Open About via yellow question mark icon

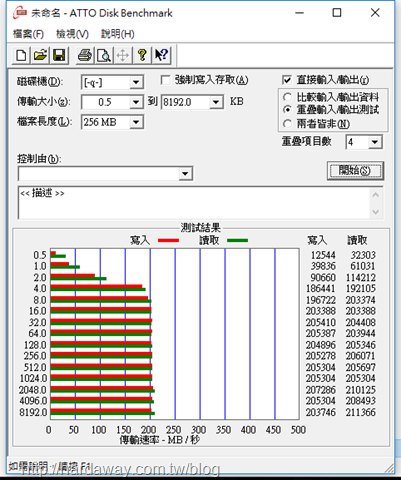point(142,55)
